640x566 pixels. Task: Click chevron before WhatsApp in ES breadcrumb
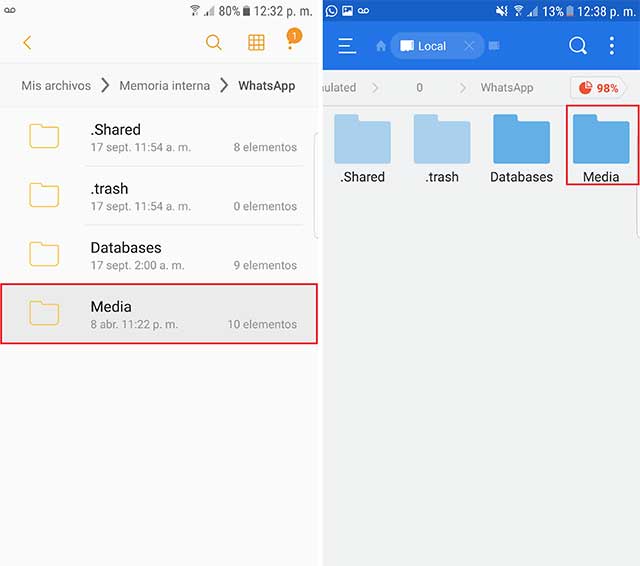click(x=462, y=88)
